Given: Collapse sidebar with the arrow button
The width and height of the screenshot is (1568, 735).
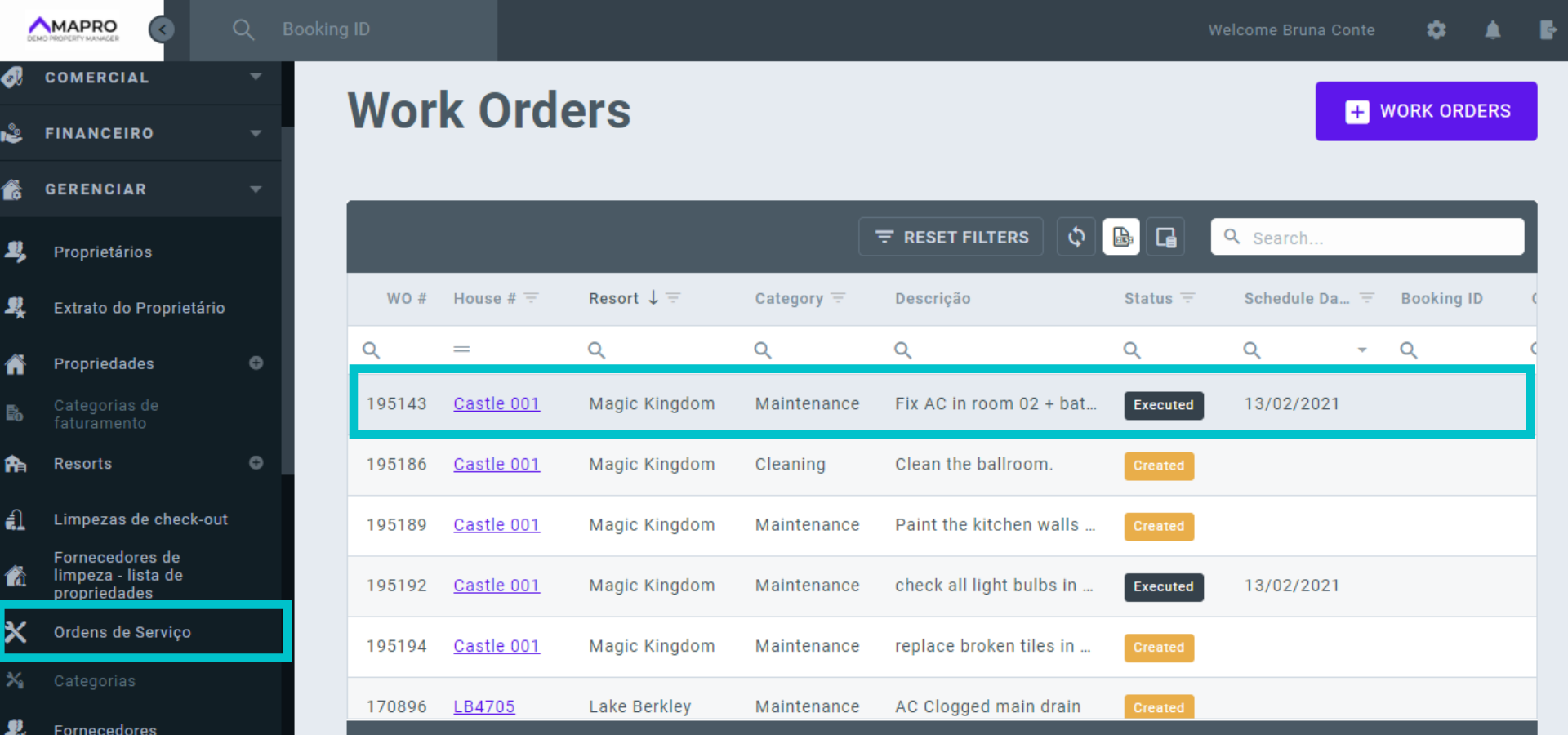Looking at the screenshot, I should click(x=162, y=30).
